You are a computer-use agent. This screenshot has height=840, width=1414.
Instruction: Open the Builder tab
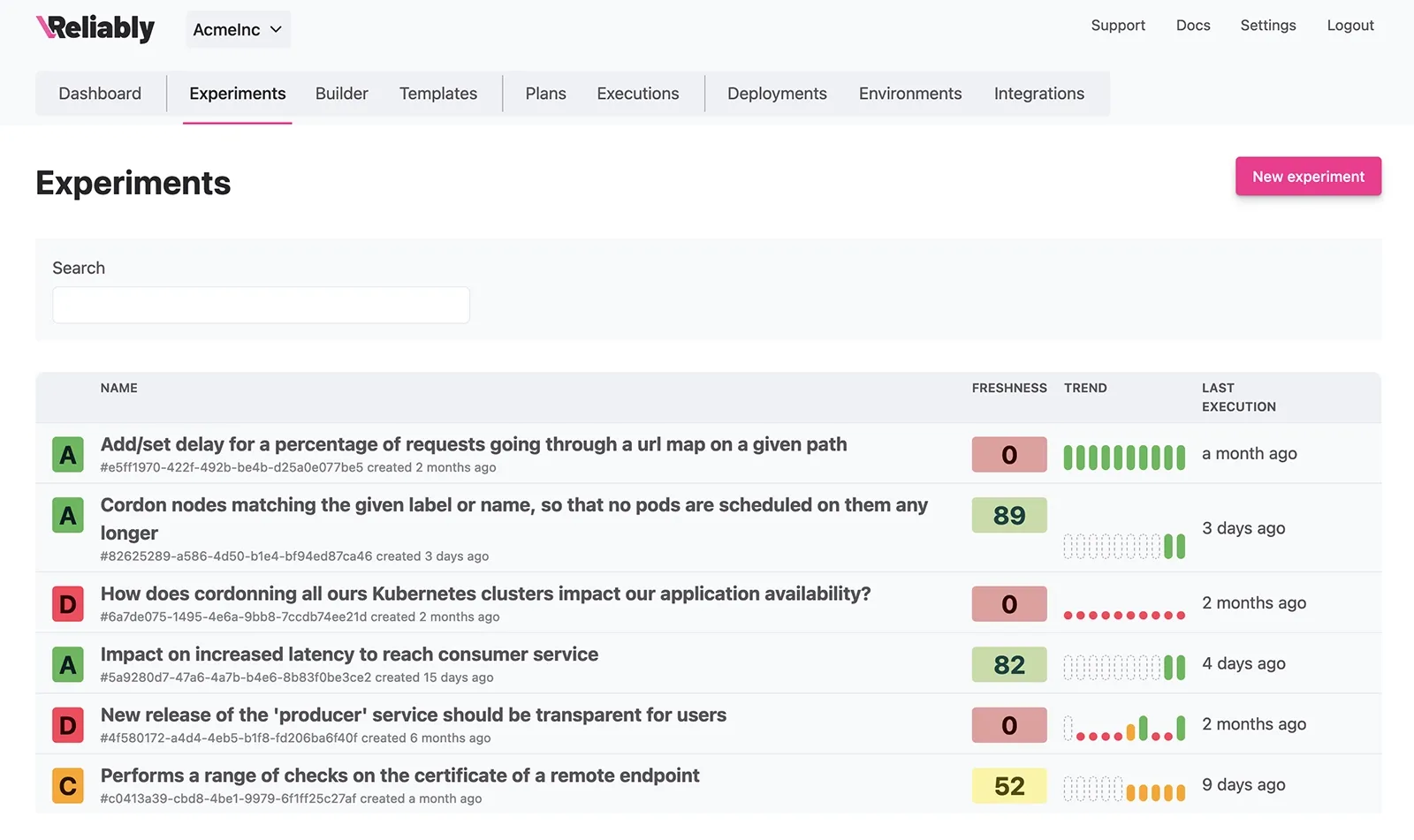click(342, 94)
